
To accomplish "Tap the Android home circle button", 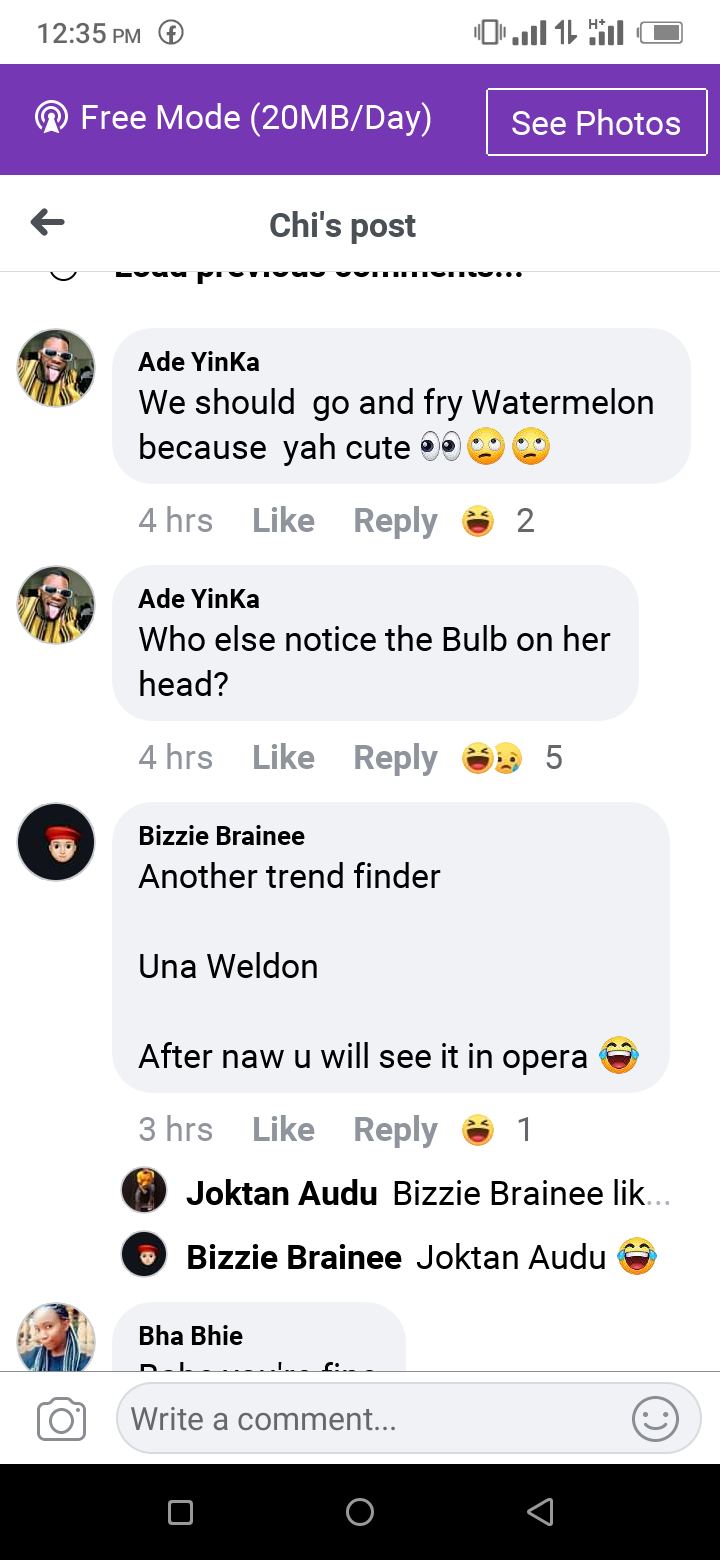I will pos(360,1511).
